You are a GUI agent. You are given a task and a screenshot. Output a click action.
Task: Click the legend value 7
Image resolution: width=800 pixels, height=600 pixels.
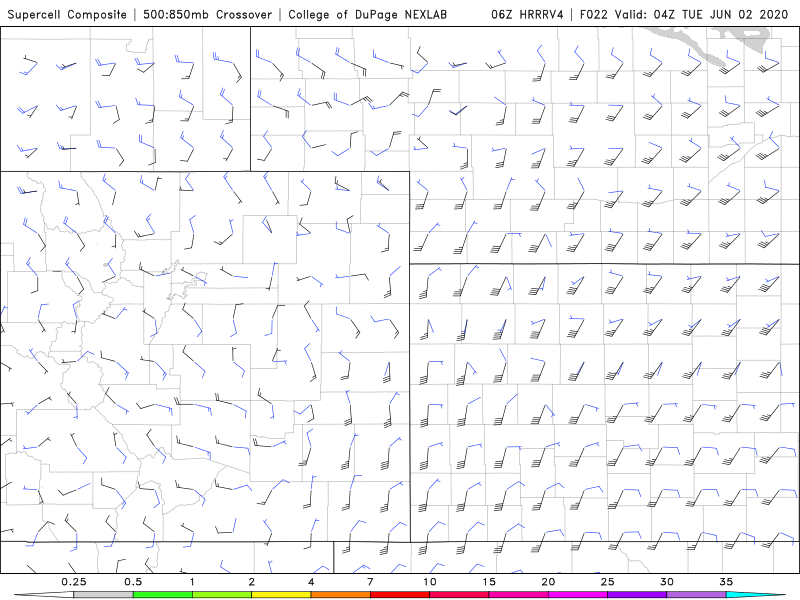click(x=370, y=582)
